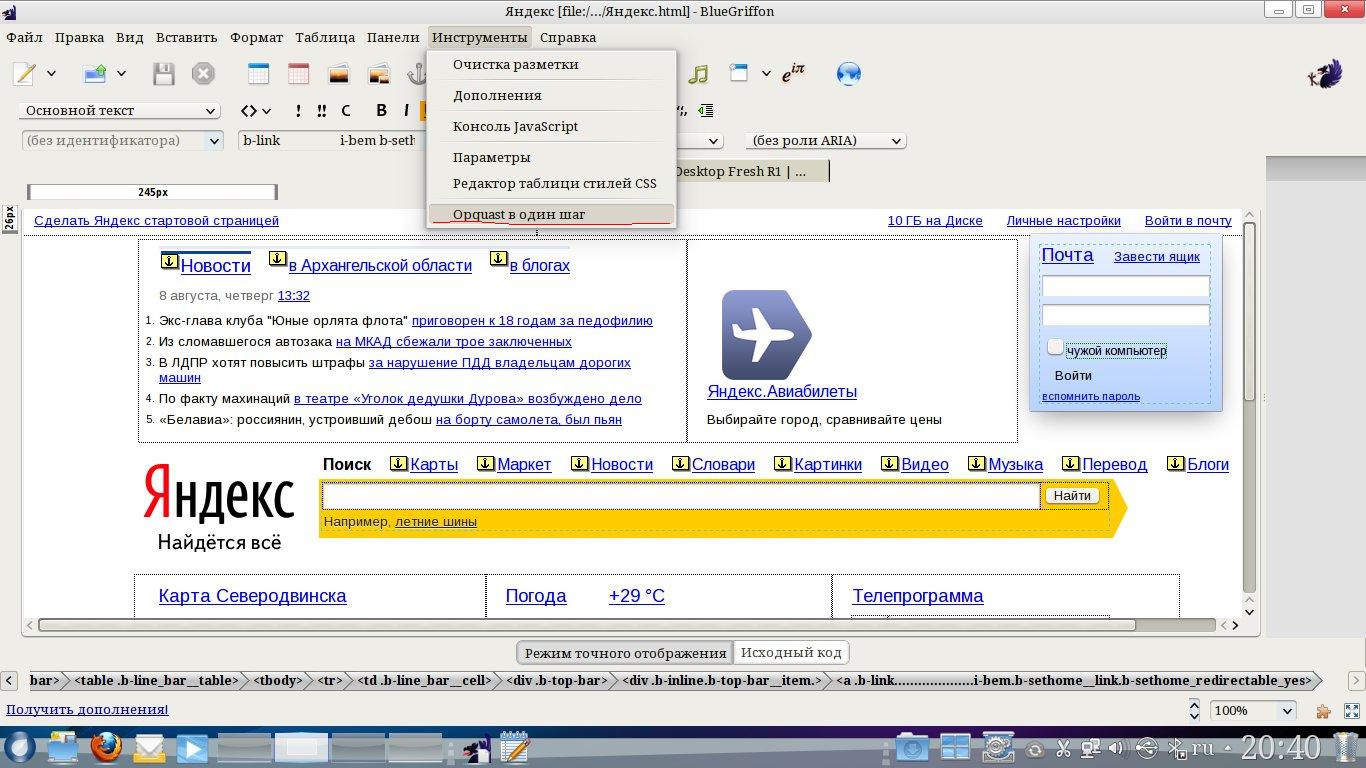Click the Insert image icon in toolbar
This screenshot has width=1366, height=768.
point(339,73)
